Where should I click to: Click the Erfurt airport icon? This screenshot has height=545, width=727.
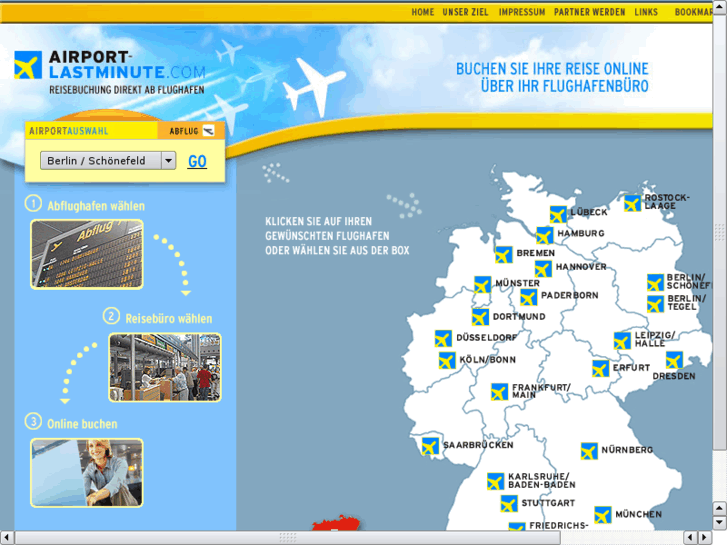click(x=600, y=369)
